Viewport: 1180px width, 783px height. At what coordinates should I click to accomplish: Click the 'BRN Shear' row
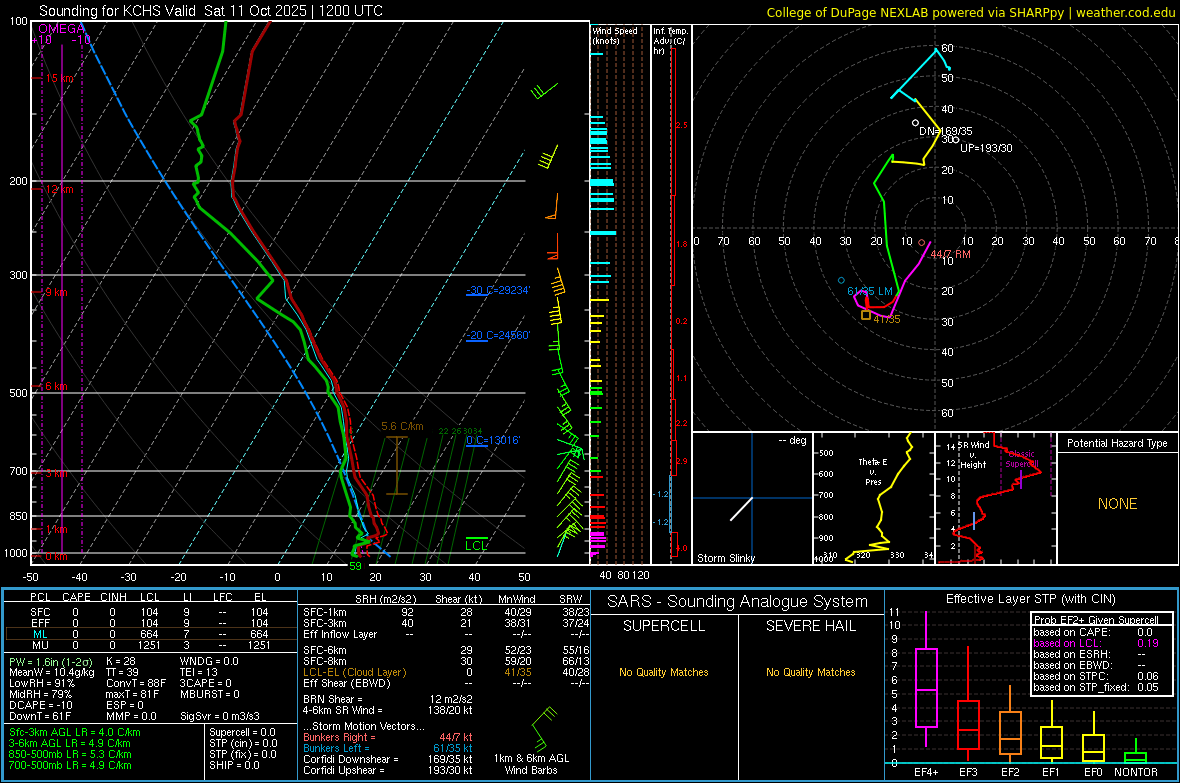point(388,699)
